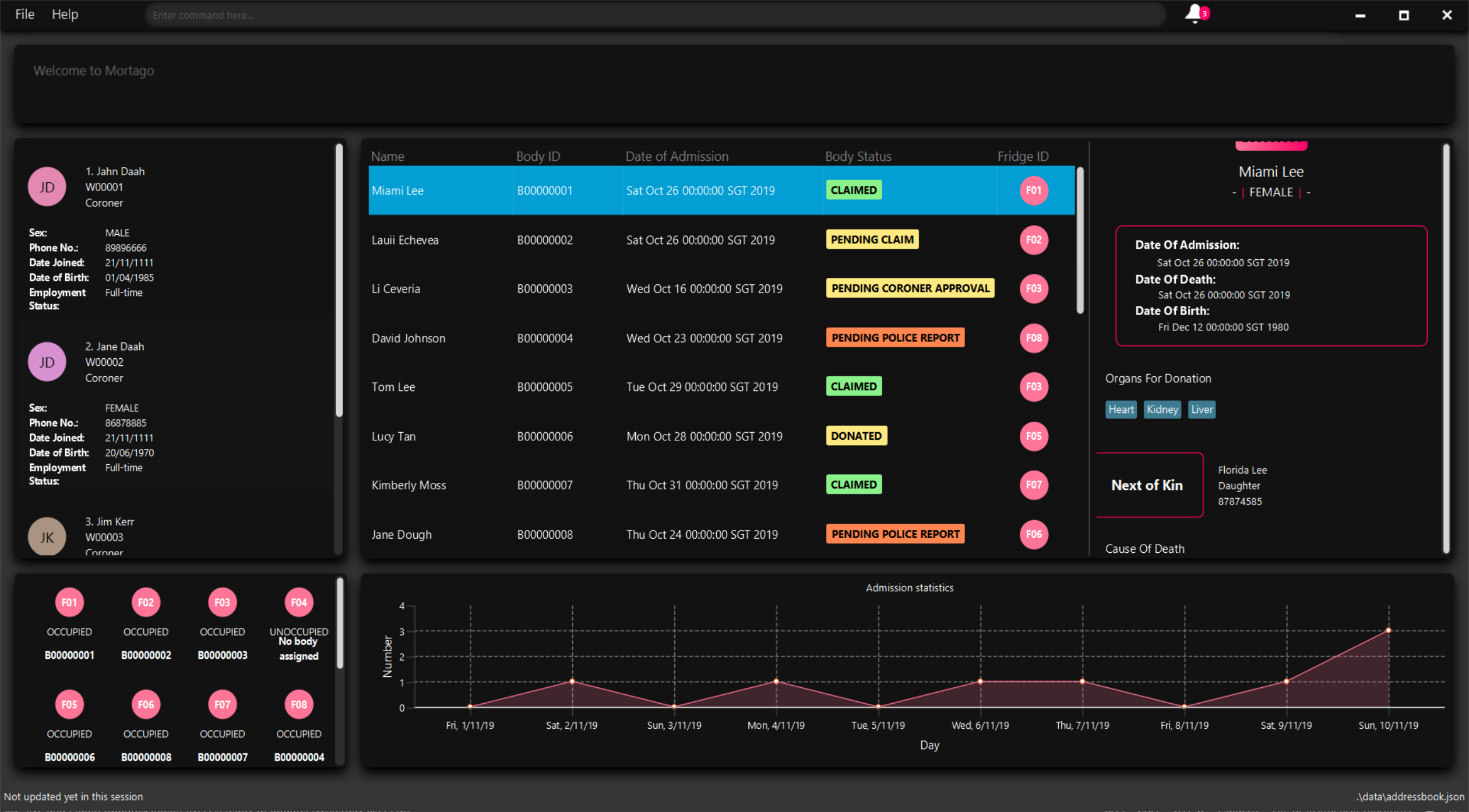Click Jane Daah's purple JD avatar
The width and height of the screenshot is (1469, 812).
coord(47,362)
